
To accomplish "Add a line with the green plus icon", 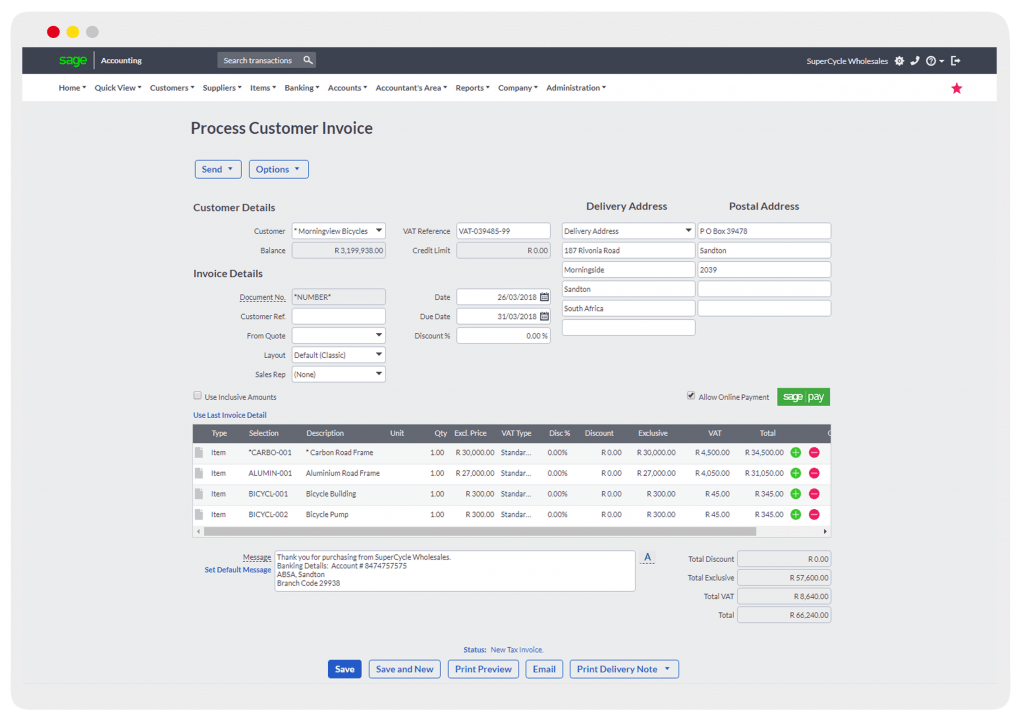I will [x=795, y=452].
